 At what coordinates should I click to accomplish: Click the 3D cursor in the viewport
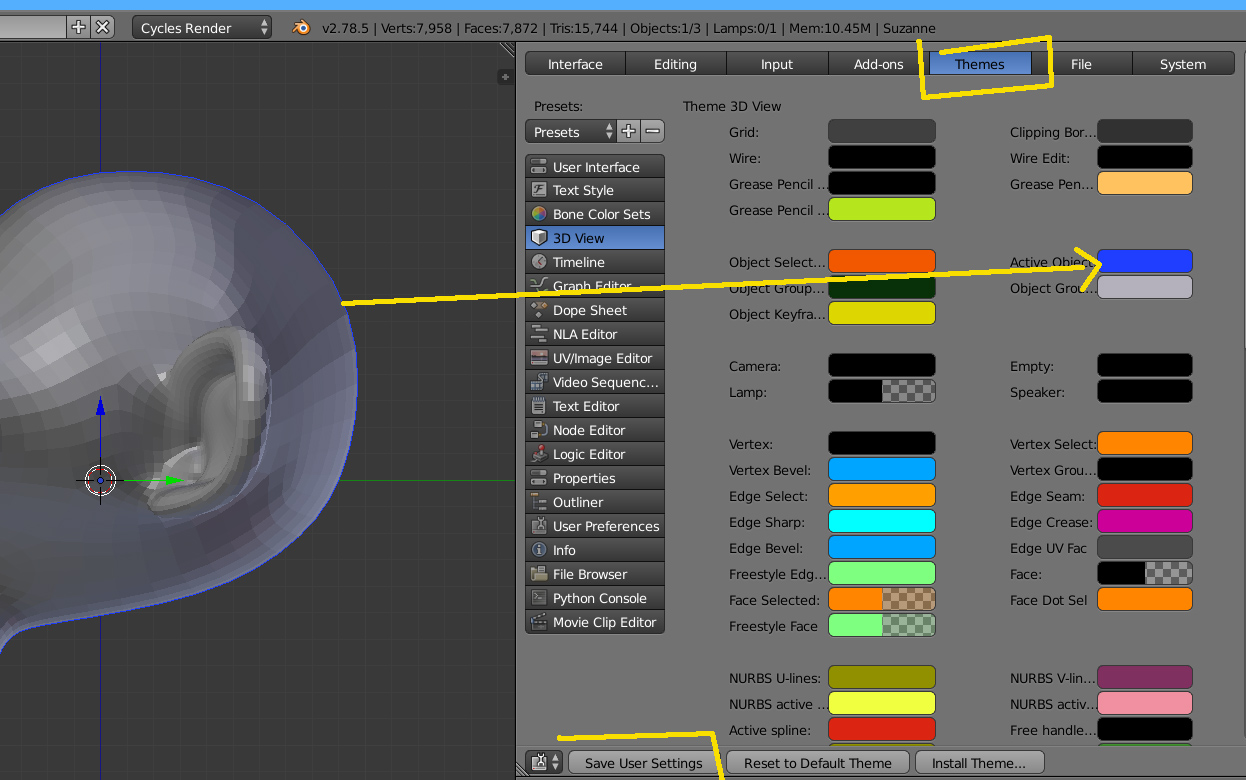point(100,480)
